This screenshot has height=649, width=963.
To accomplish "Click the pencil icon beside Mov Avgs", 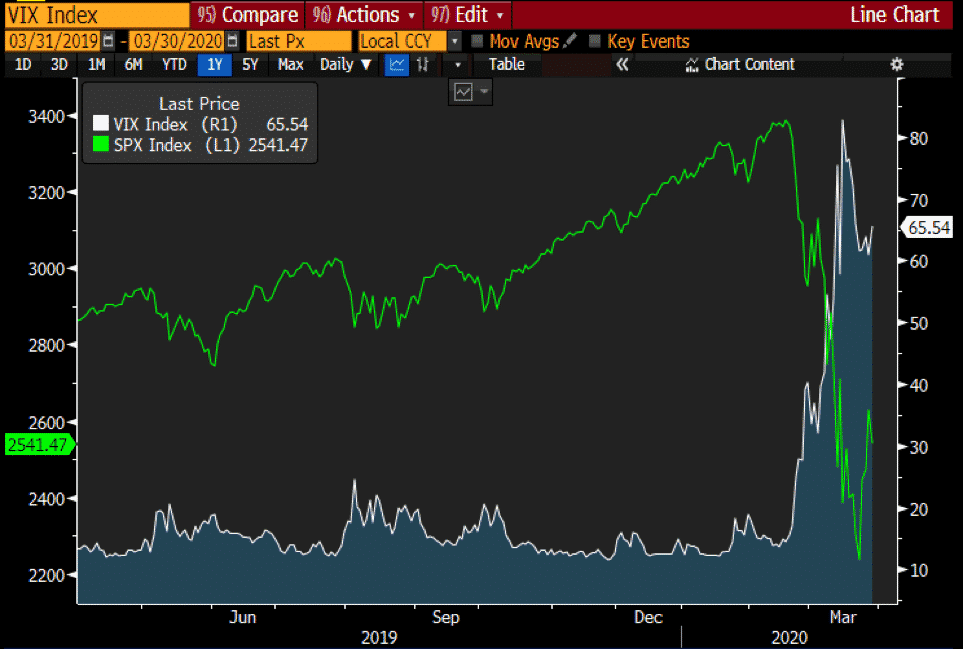I will coord(570,41).
